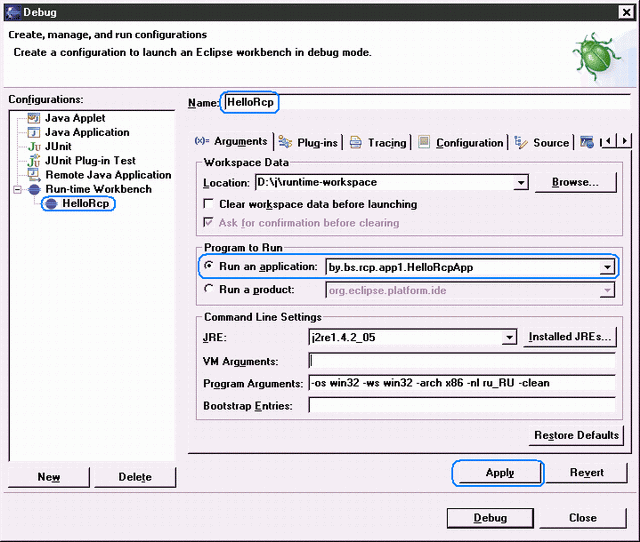640x542 pixels.
Task: Enable Clear workspace data before launching
Action: pos(209,203)
